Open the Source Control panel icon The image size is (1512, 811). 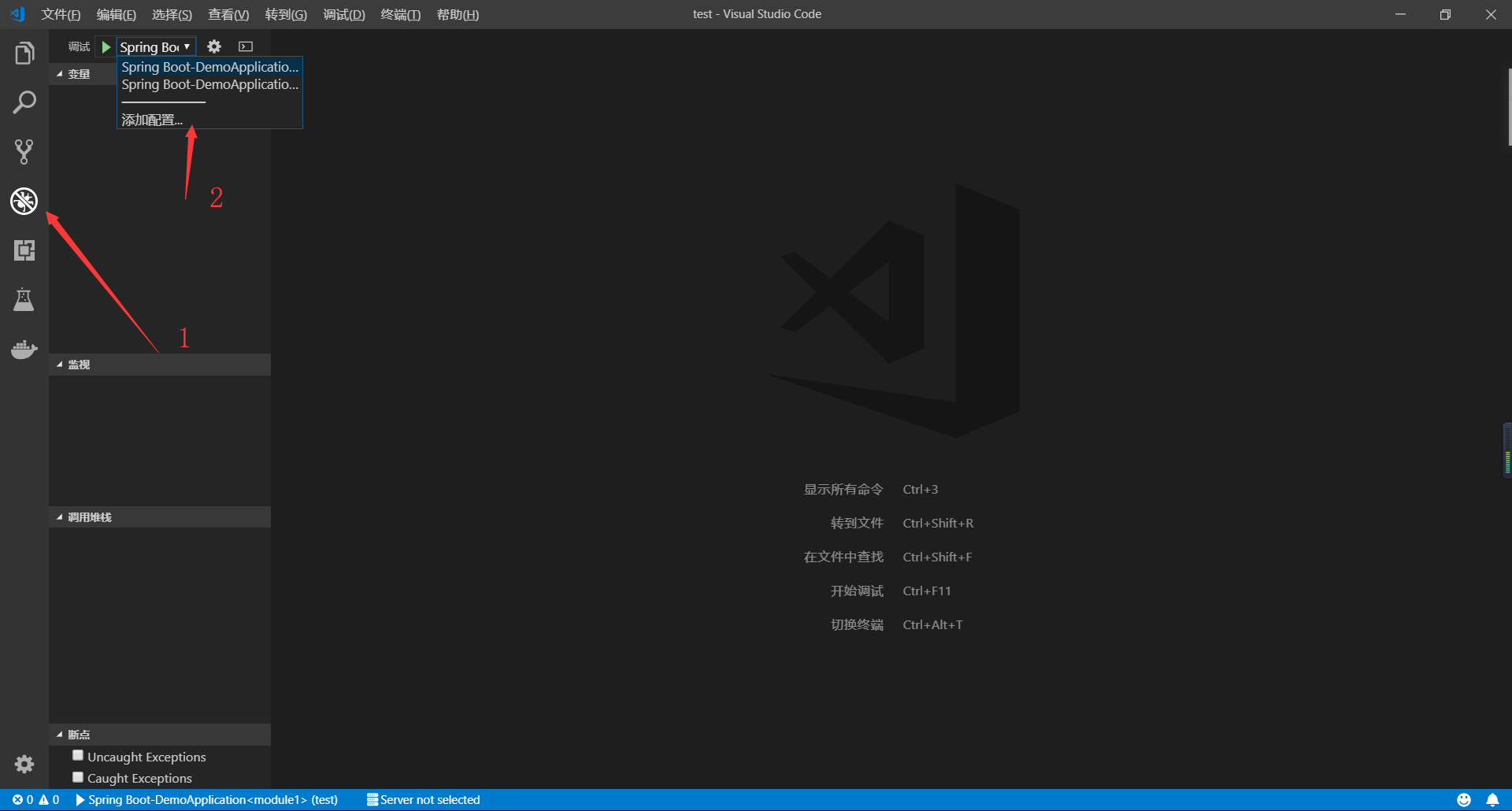tap(24, 151)
